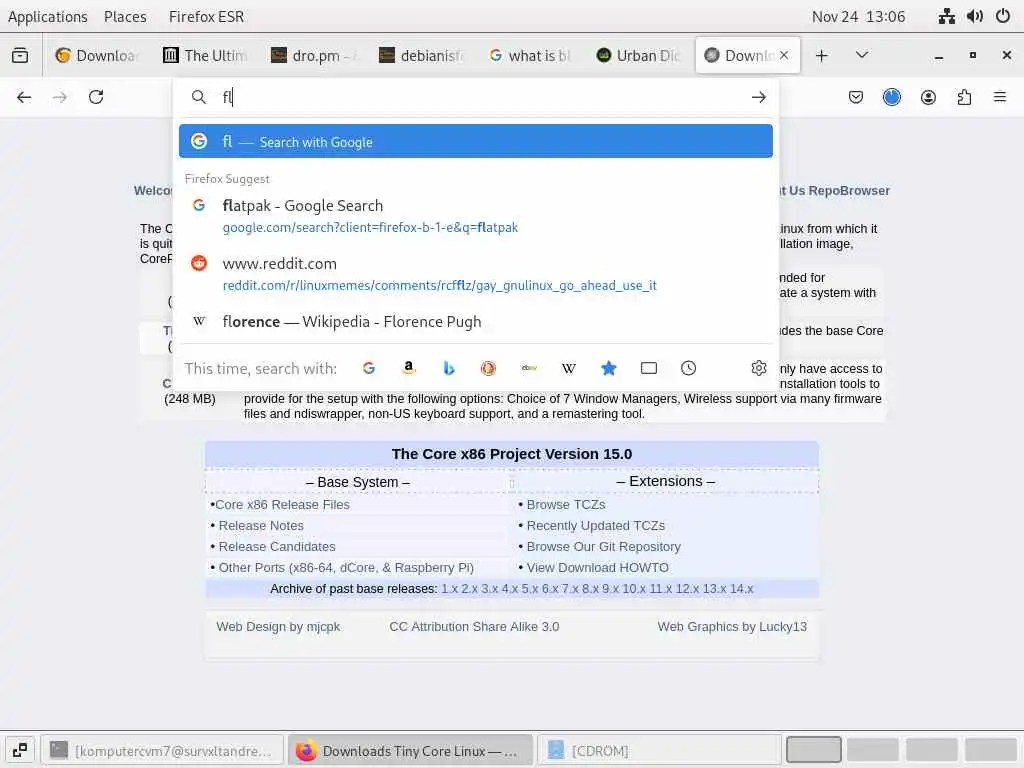Switch to the 'what is bl' Google tab
1024x768 pixels.
click(x=530, y=56)
